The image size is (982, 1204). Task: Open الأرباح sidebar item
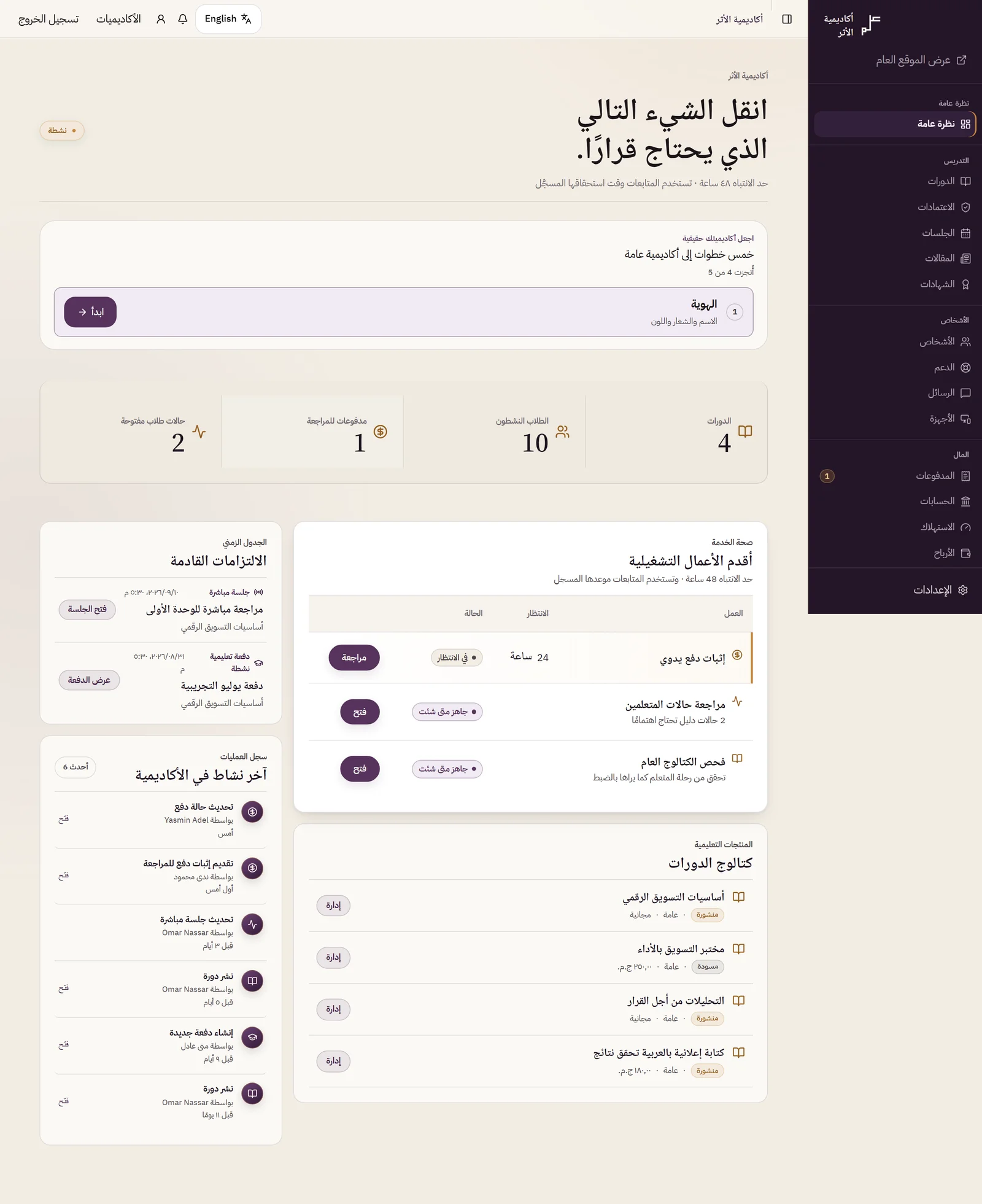894,553
